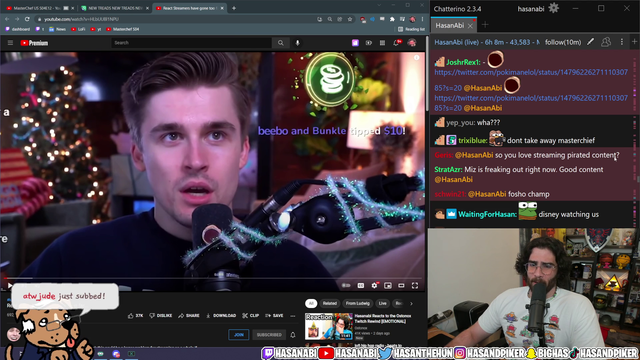
Task: Open Chatterino settings gear icon
Action: pyautogui.click(x=553, y=8)
